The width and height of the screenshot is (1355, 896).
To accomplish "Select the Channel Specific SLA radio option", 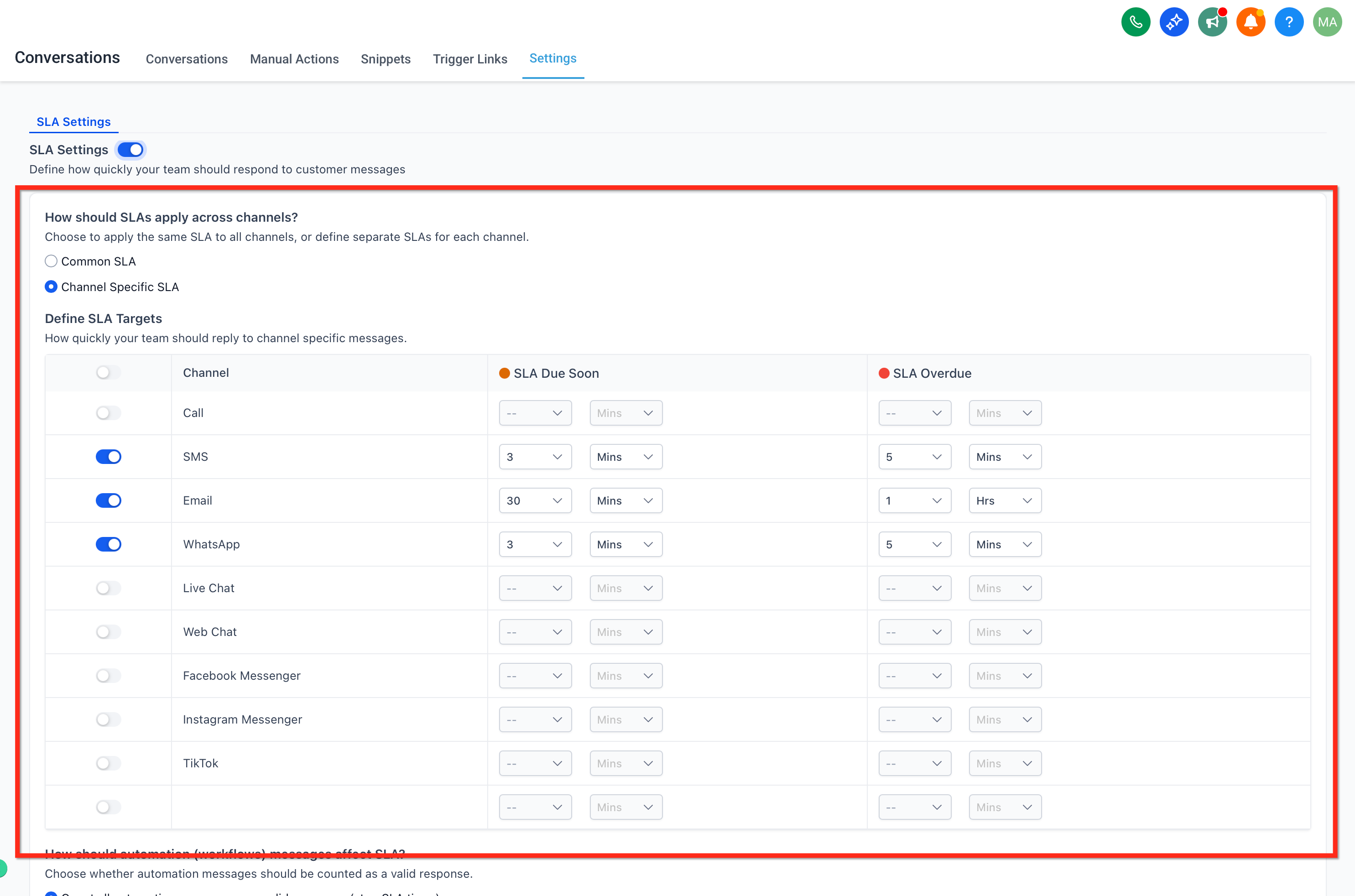I will tap(51, 287).
